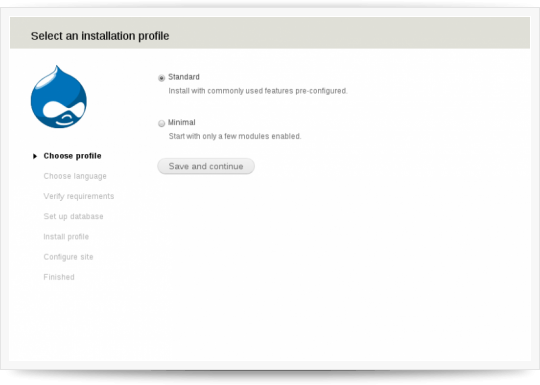Click the 'Finished' step
This screenshot has height=385, width=540.
pyautogui.click(x=59, y=277)
